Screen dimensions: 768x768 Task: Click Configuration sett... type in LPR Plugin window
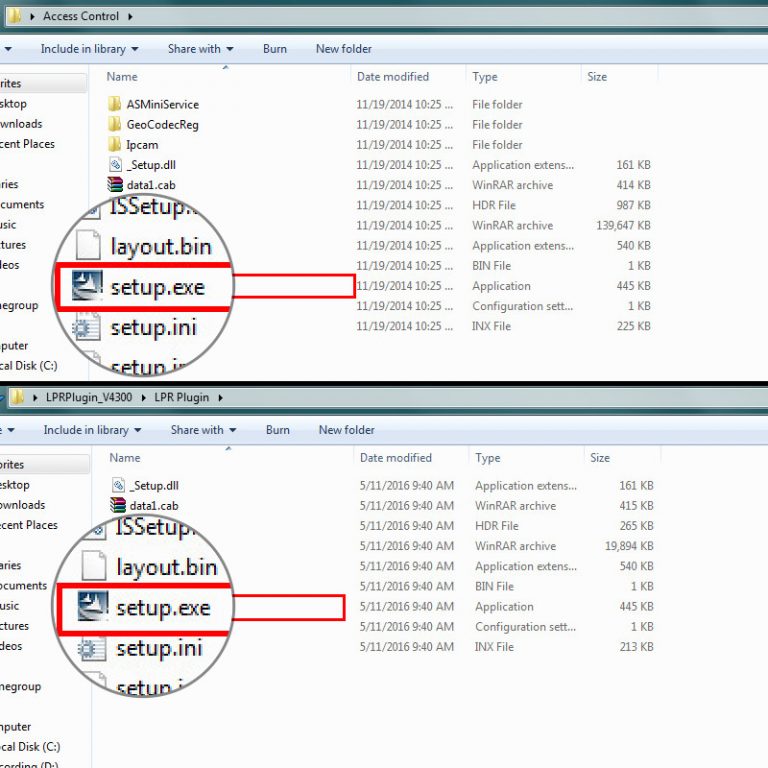click(x=526, y=627)
